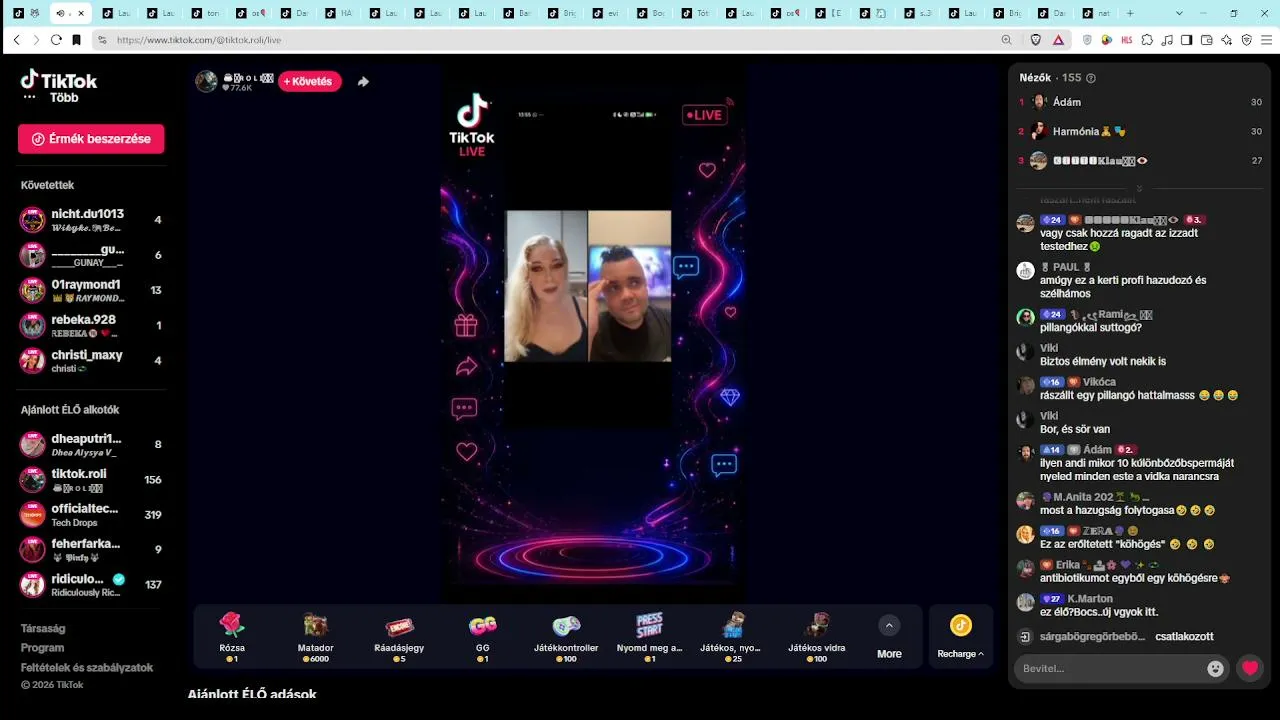This screenshot has height=720, width=1280.
Task: Switch to the "HA" TikTok tab
Action: pos(341,13)
